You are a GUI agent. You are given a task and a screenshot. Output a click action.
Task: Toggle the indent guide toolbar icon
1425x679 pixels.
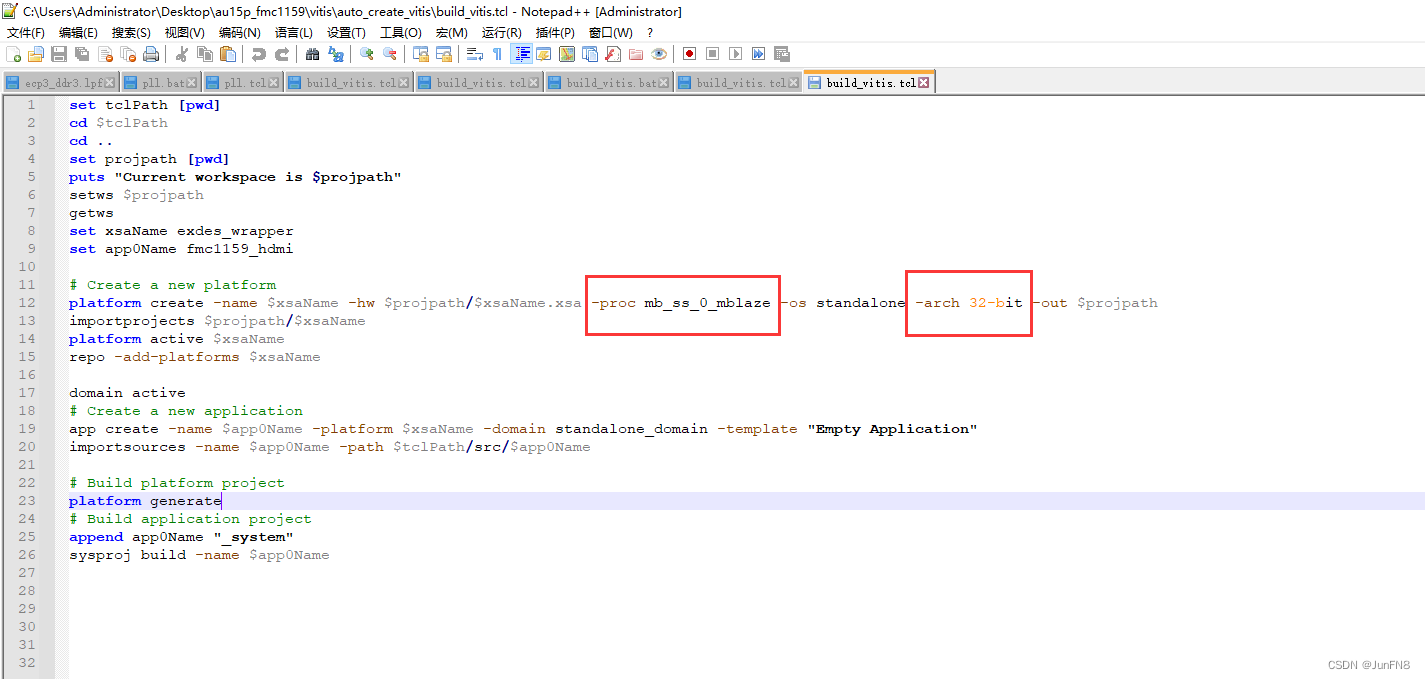click(x=521, y=54)
